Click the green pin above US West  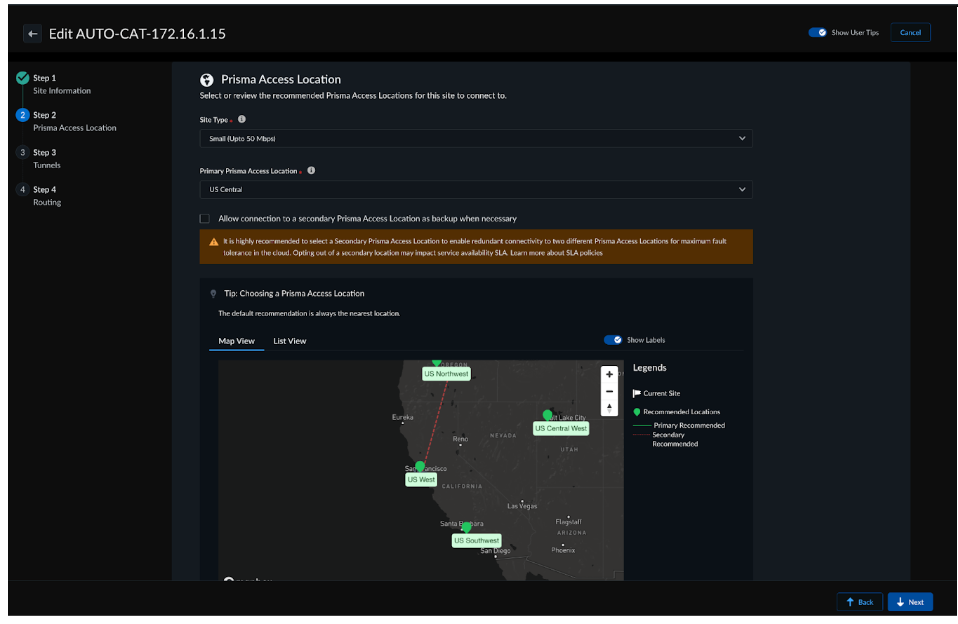[420, 467]
